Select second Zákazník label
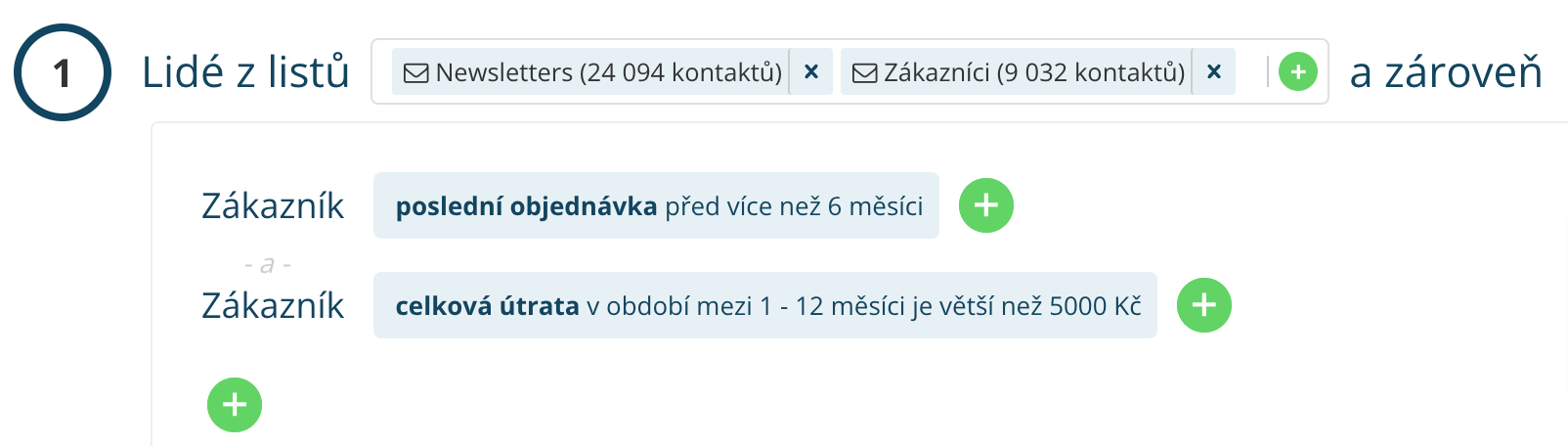 click(x=273, y=306)
